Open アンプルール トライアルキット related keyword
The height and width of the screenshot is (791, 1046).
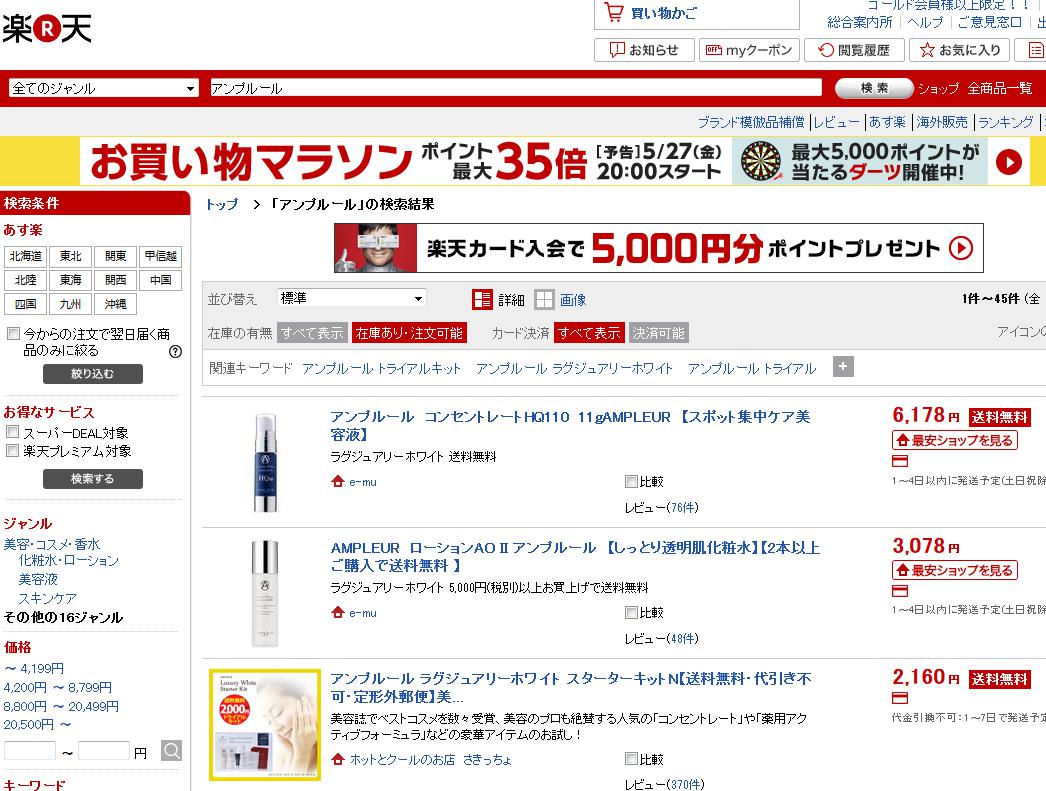click(x=381, y=368)
